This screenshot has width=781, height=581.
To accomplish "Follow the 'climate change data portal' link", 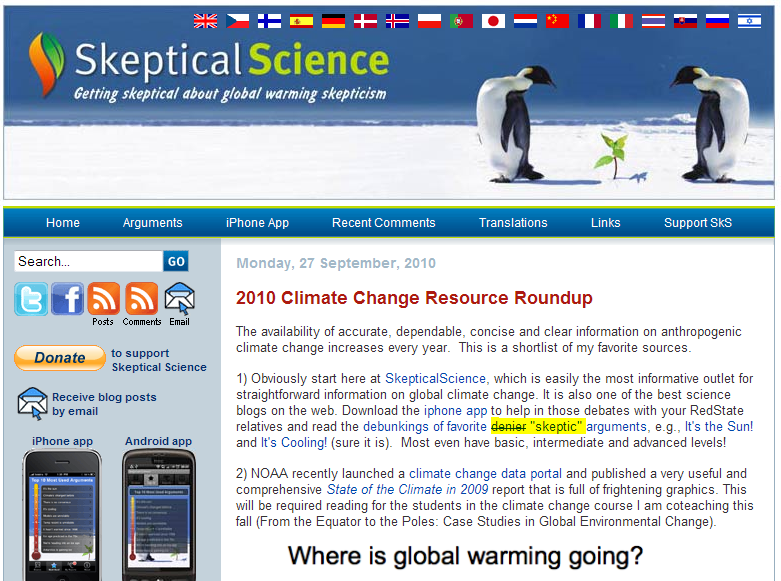I will 475,473.
